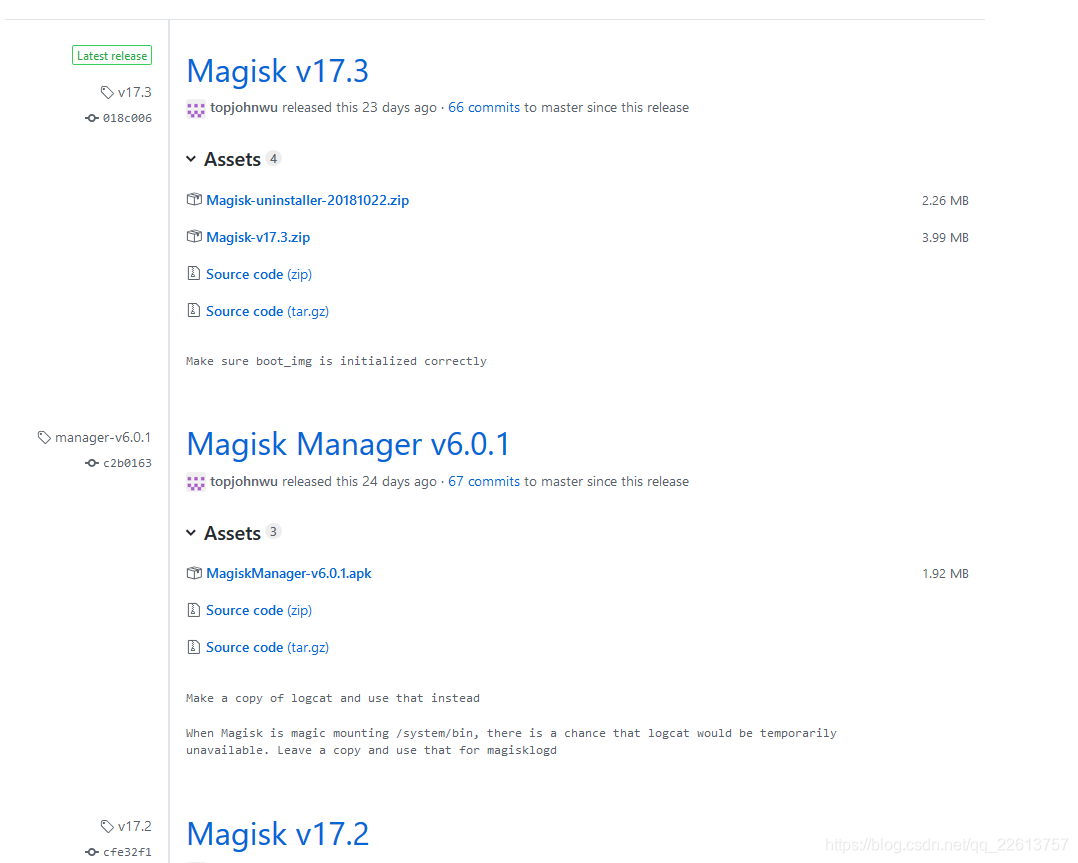Viewport: 1078px width, 863px height.
Task: Click the tag icon beside manager-v6.0.1
Action: (44, 437)
